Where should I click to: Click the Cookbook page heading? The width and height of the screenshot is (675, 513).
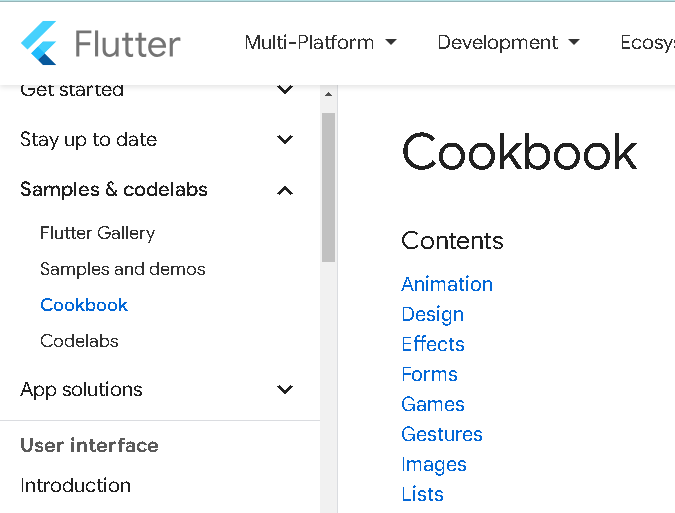tap(519, 151)
